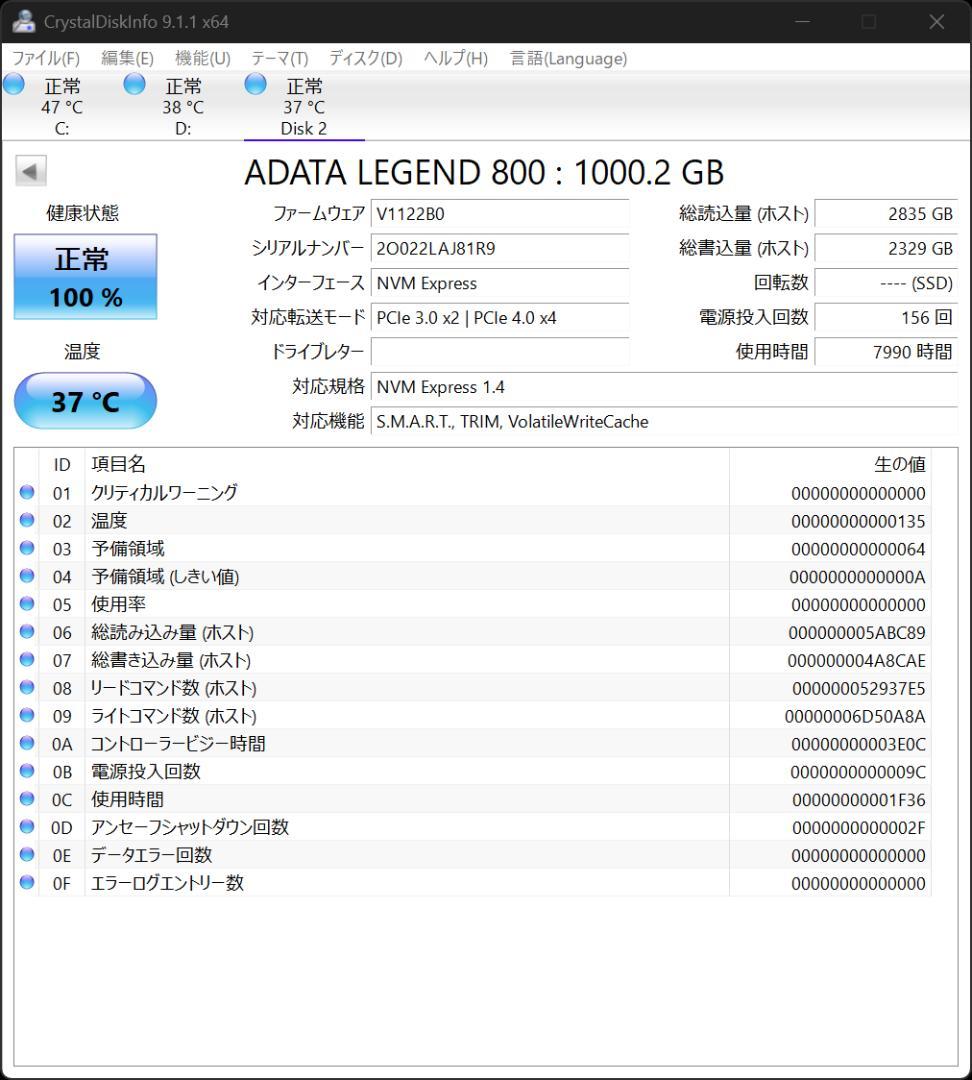Click the blue status orb for Disk 2
The height and width of the screenshot is (1080, 972).
(256, 84)
